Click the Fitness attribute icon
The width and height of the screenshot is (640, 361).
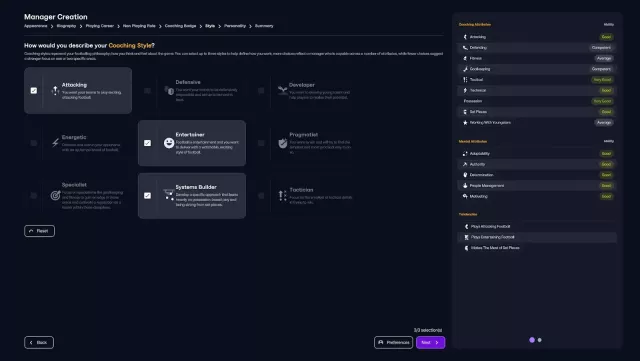point(465,58)
